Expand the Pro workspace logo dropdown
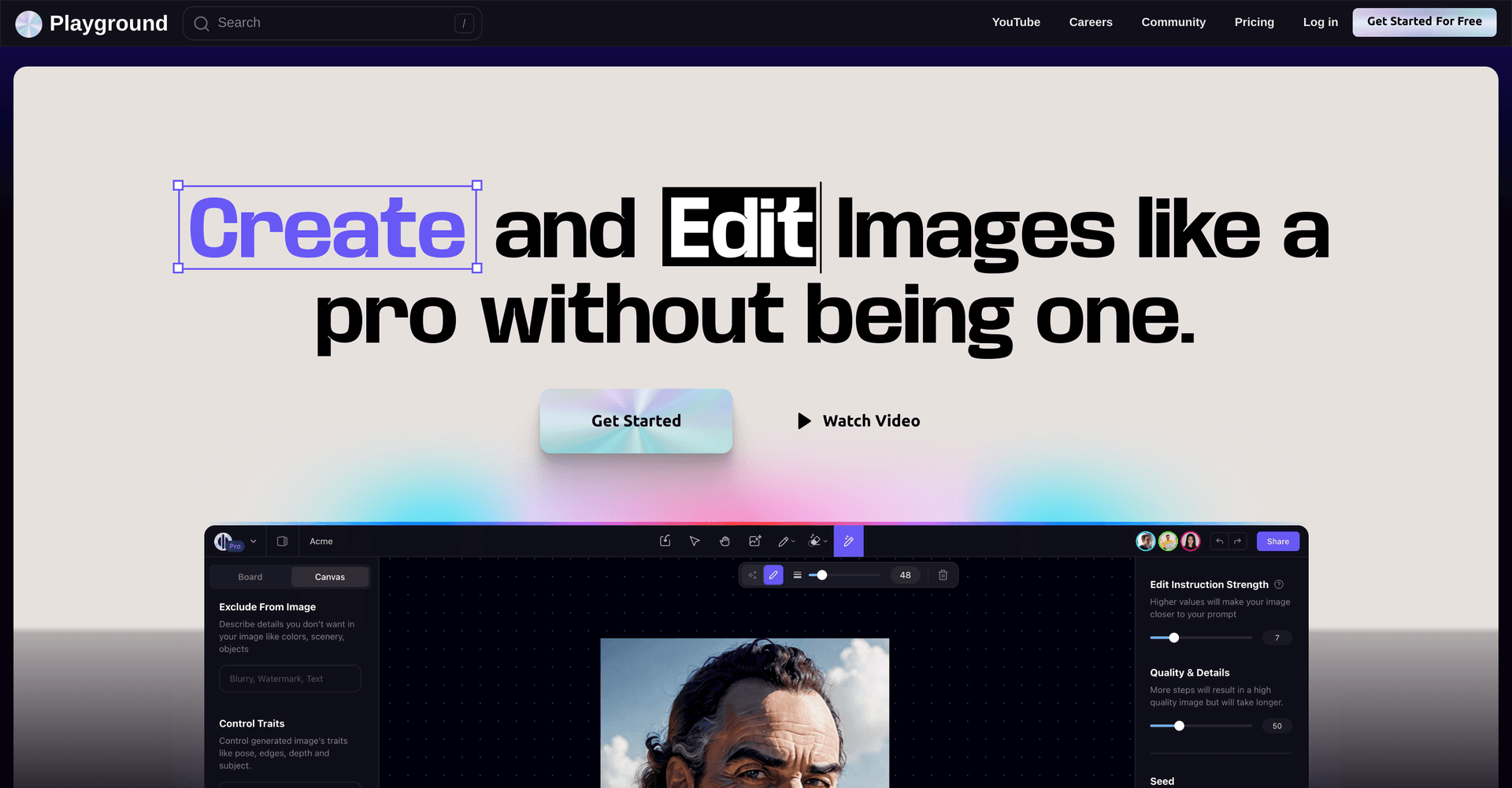Image resolution: width=1512 pixels, height=788 pixels. pos(254,541)
